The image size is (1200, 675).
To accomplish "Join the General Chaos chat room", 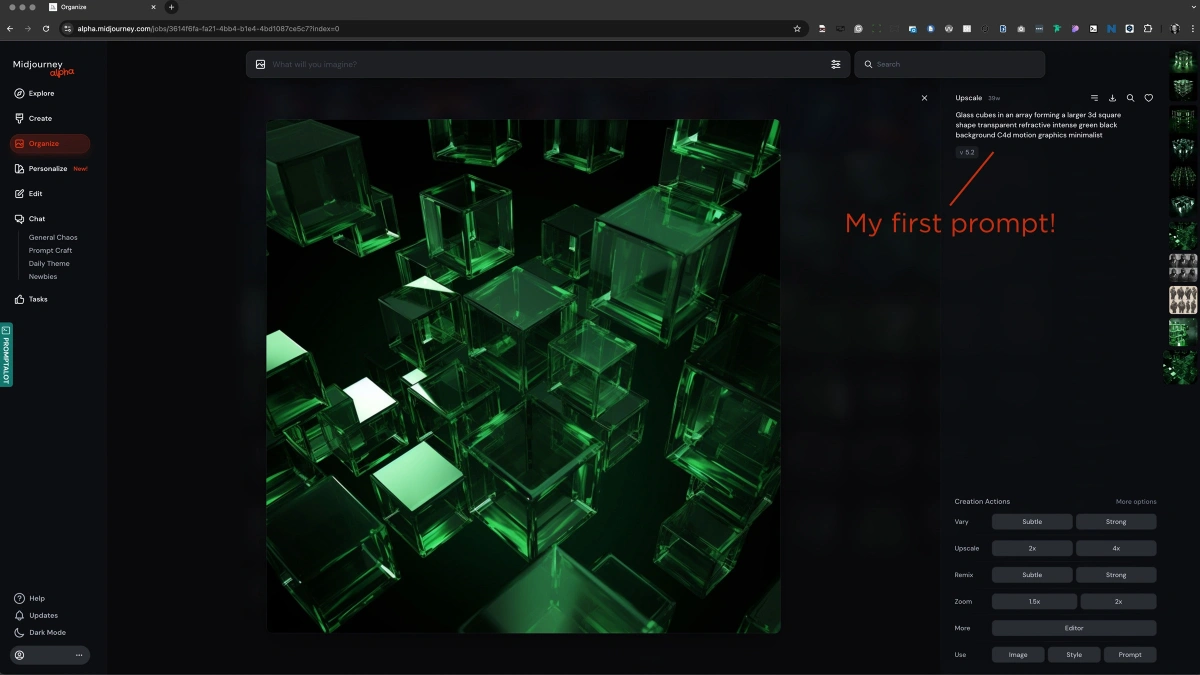I will tap(53, 238).
